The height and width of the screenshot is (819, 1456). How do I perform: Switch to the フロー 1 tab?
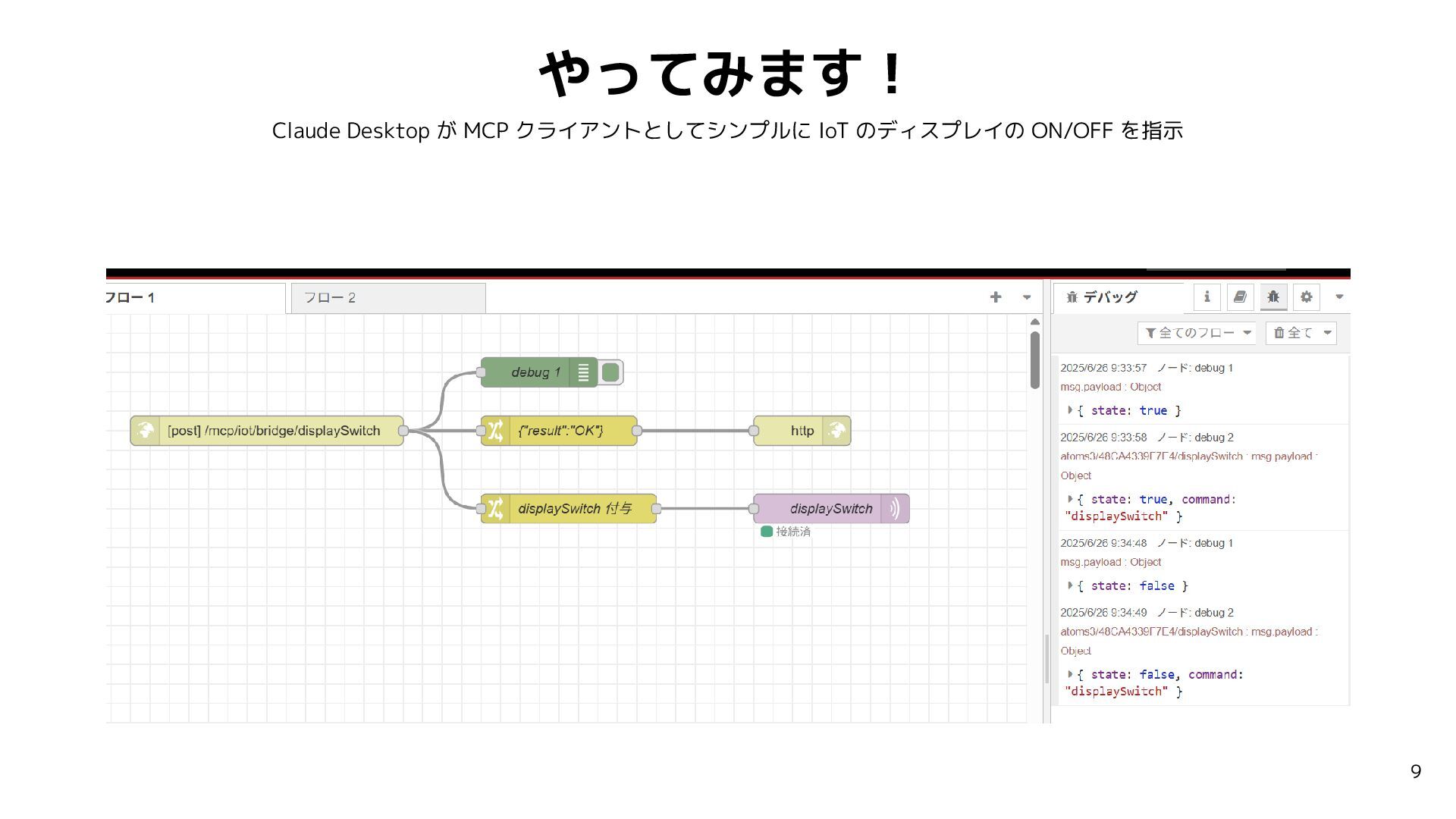tap(195, 298)
